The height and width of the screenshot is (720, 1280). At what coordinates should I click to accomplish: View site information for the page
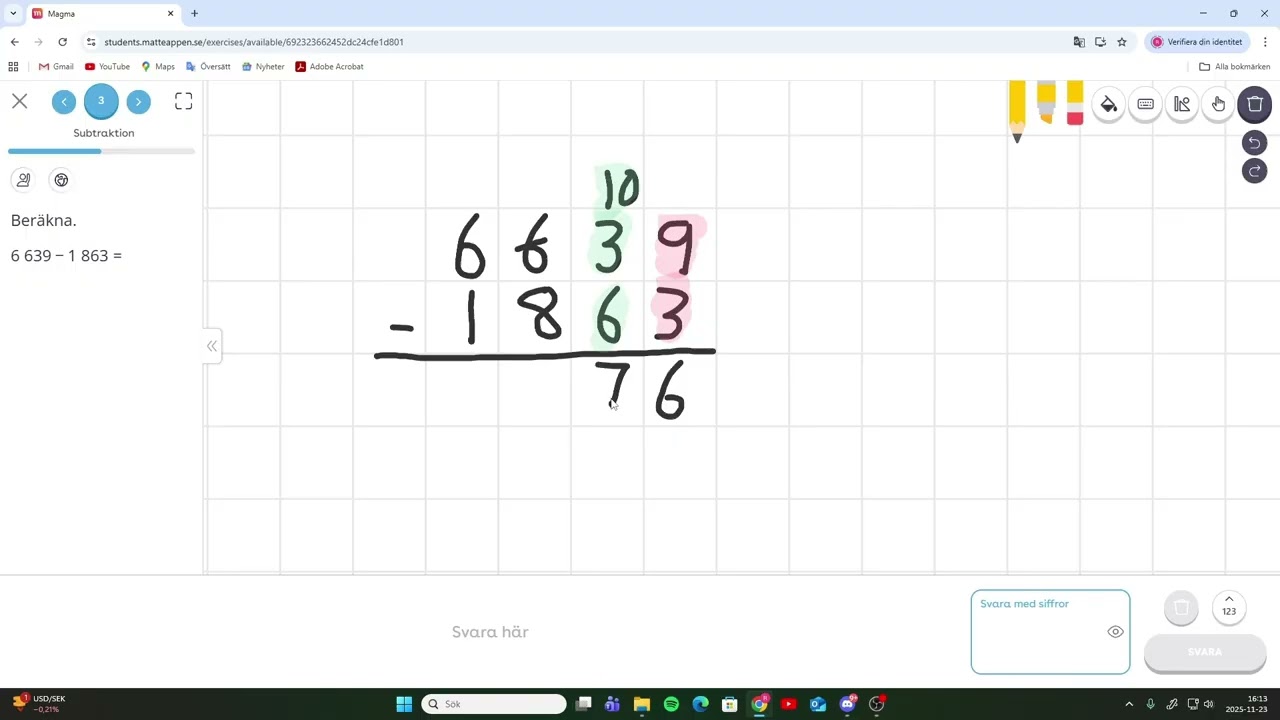(91, 42)
